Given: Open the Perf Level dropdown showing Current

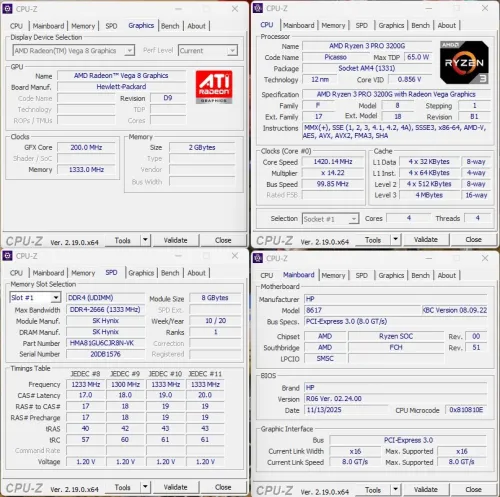Looking at the screenshot, I should [x=208, y=51].
